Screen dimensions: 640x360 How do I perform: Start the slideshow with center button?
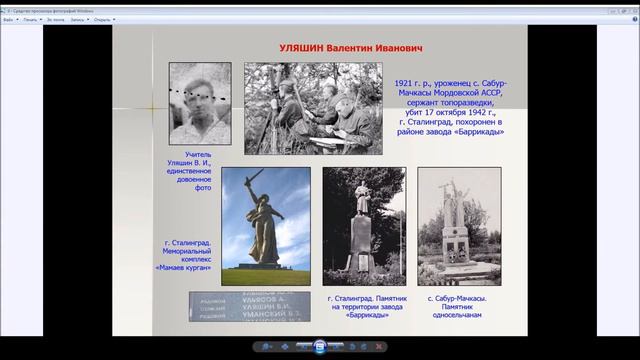click(x=320, y=347)
